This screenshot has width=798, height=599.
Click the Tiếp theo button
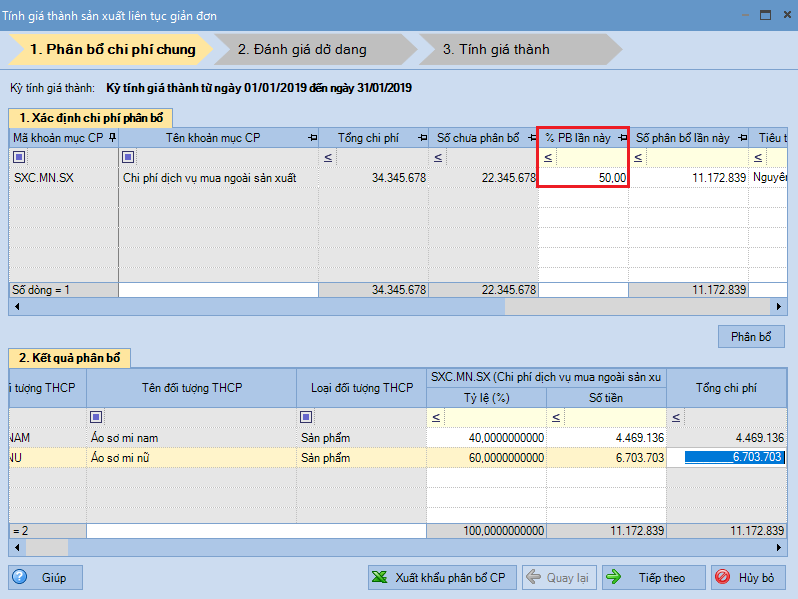click(x=648, y=577)
